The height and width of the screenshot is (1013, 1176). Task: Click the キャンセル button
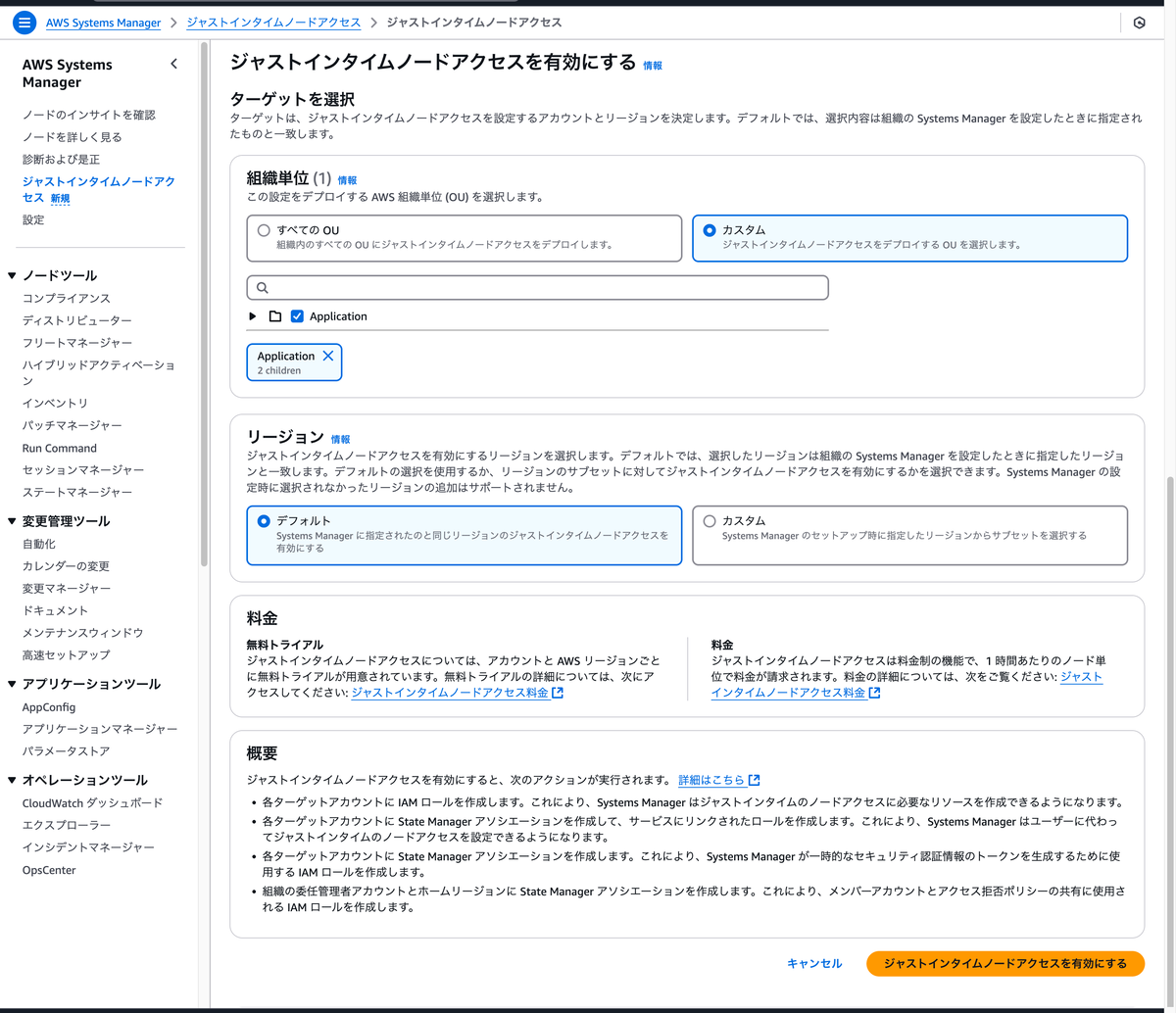pyautogui.click(x=814, y=964)
